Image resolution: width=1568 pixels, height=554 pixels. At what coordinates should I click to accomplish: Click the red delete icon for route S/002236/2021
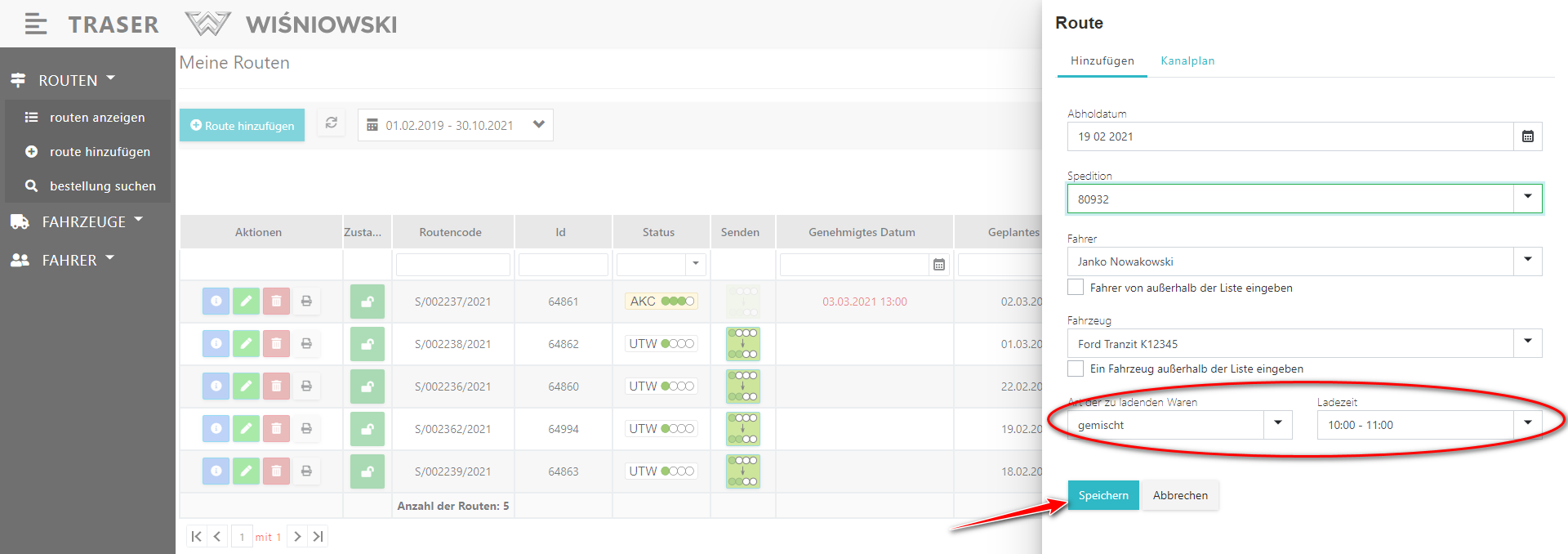[276, 386]
